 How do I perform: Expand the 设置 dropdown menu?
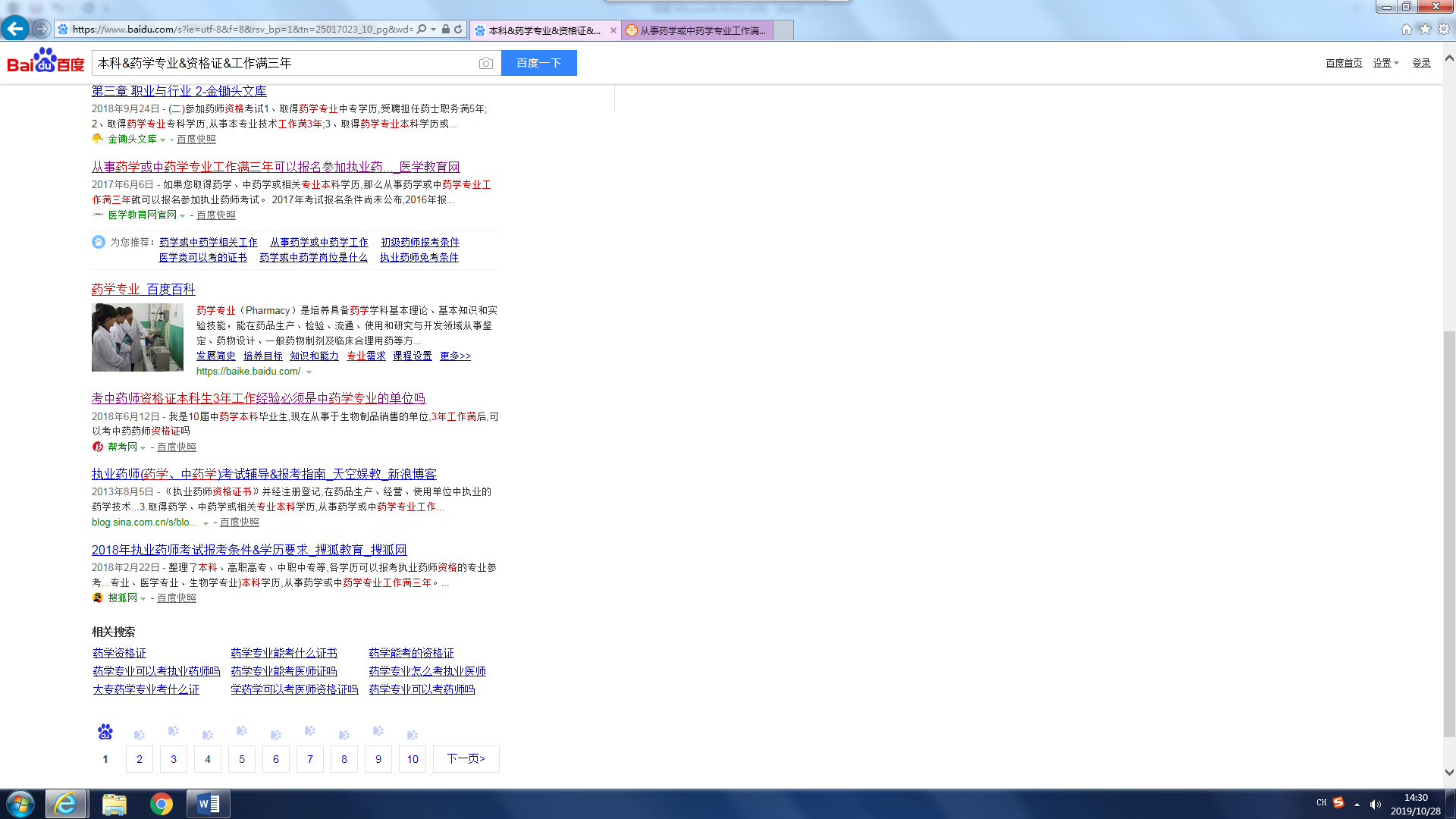[1385, 63]
